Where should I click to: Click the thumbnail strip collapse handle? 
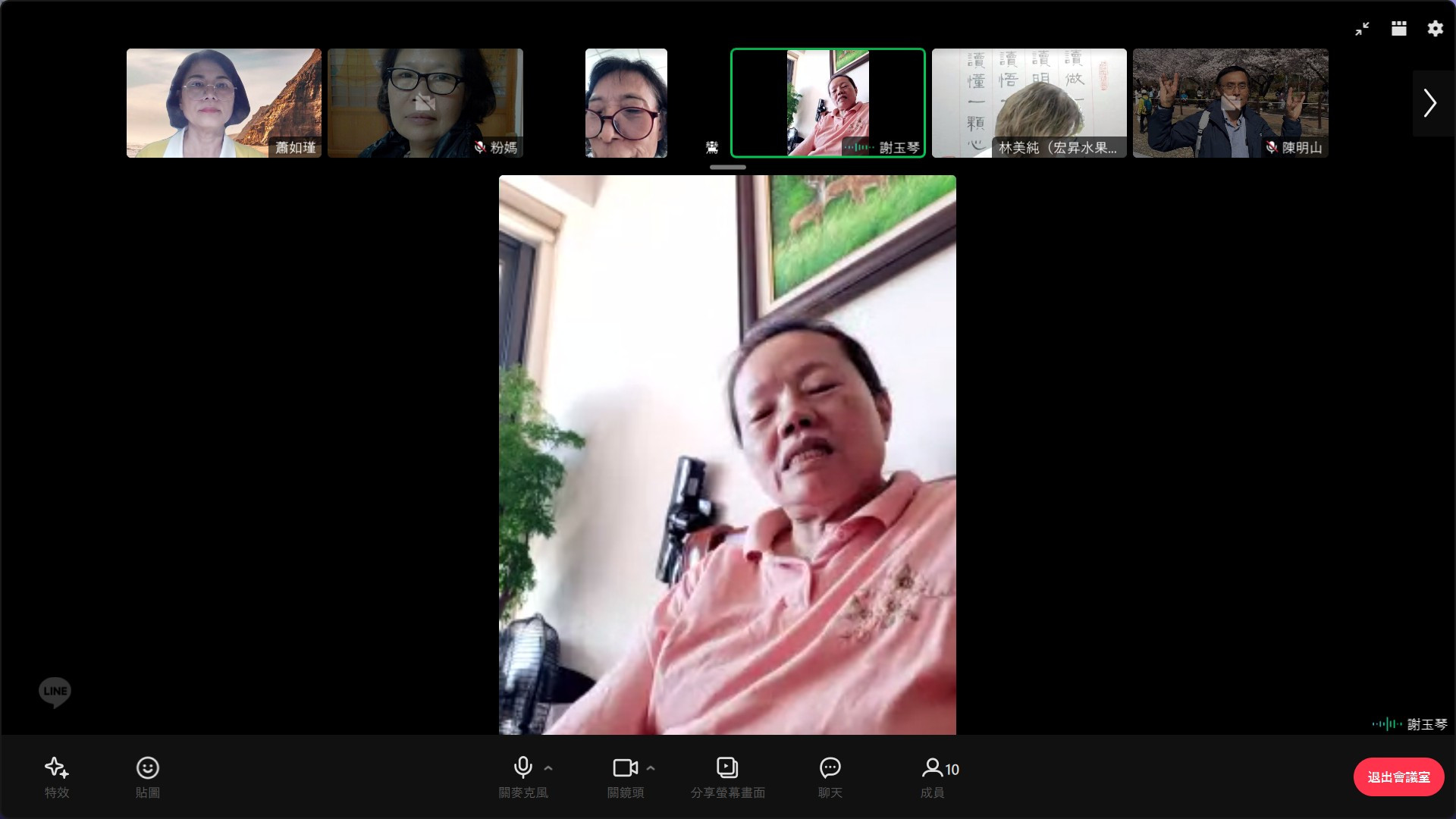(x=727, y=167)
